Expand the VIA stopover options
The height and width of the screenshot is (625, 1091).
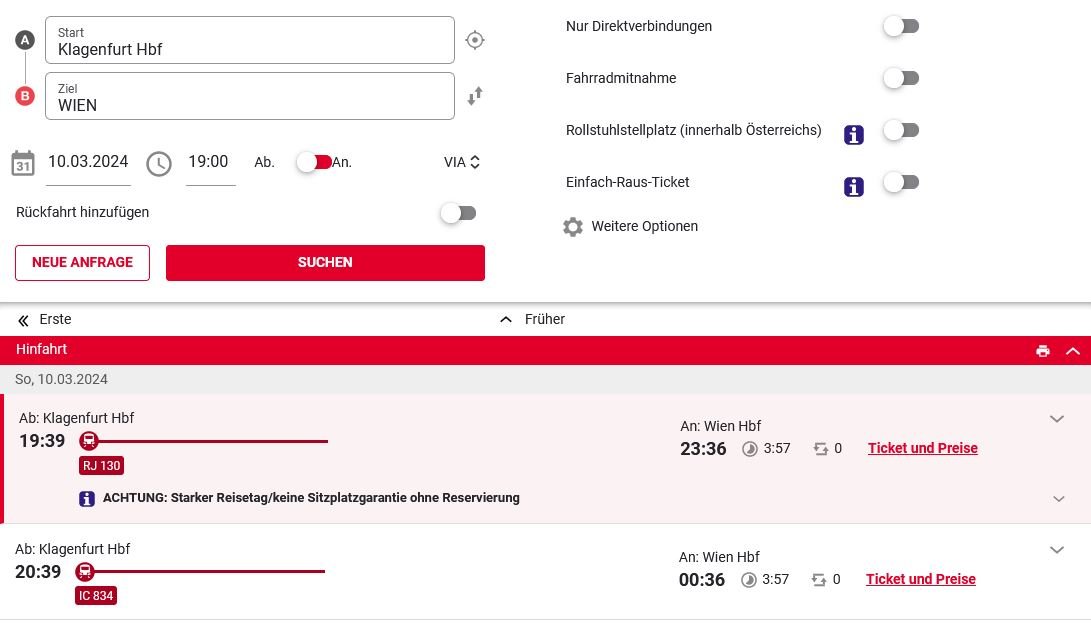tap(462, 162)
